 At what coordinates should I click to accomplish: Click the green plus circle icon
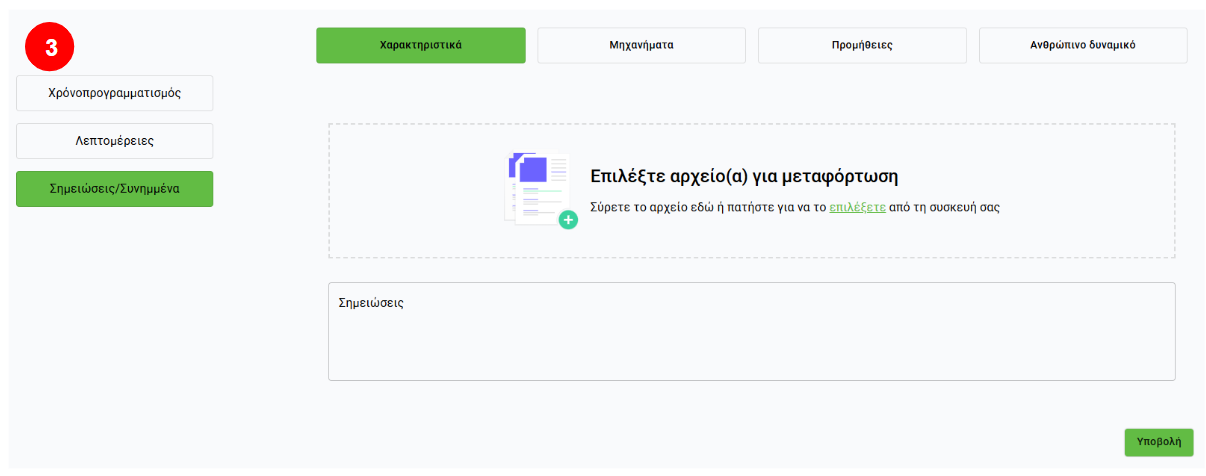click(x=568, y=219)
